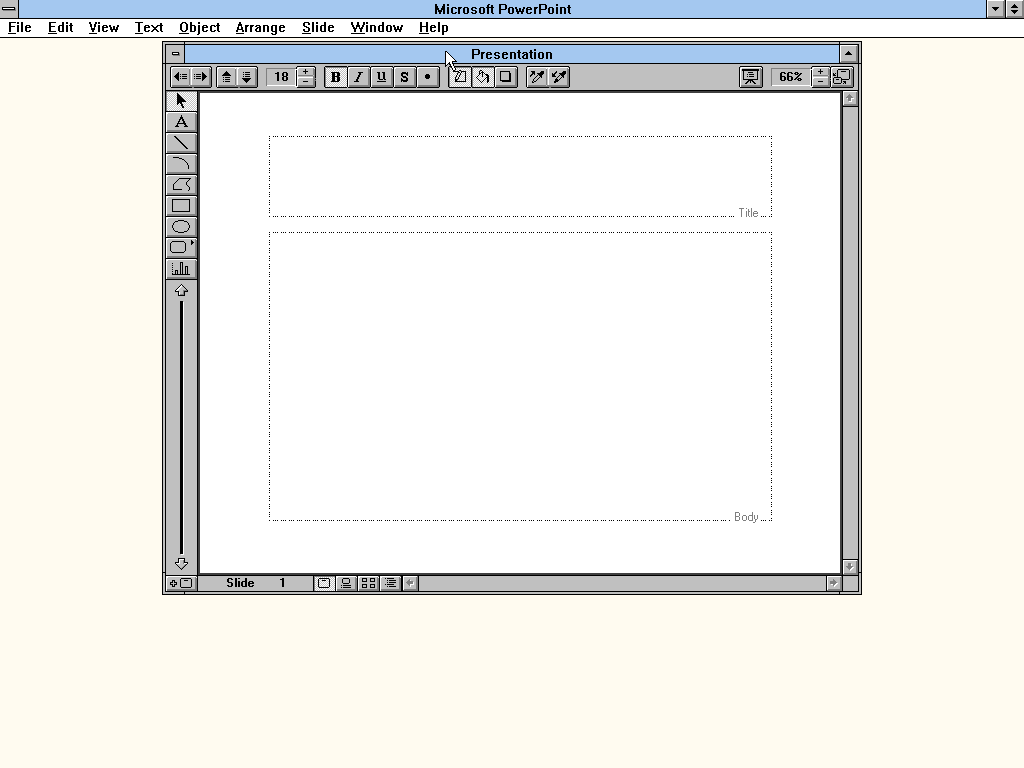Select the arrow selection tool
The width and height of the screenshot is (1024, 768).
click(181, 101)
